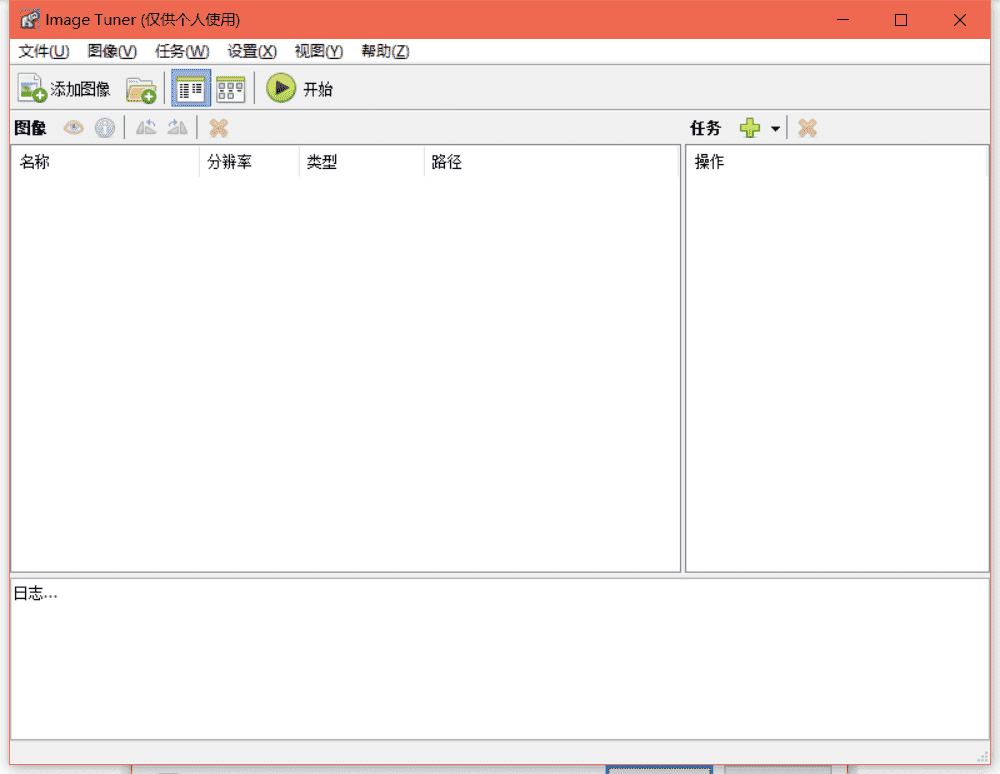Close the Image Tuner window
The height and width of the screenshot is (774, 1000).
pos(959,20)
